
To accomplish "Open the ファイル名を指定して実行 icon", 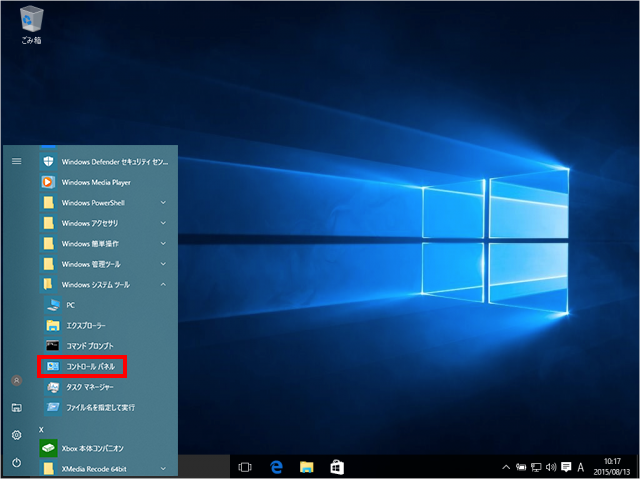I will pos(53,407).
